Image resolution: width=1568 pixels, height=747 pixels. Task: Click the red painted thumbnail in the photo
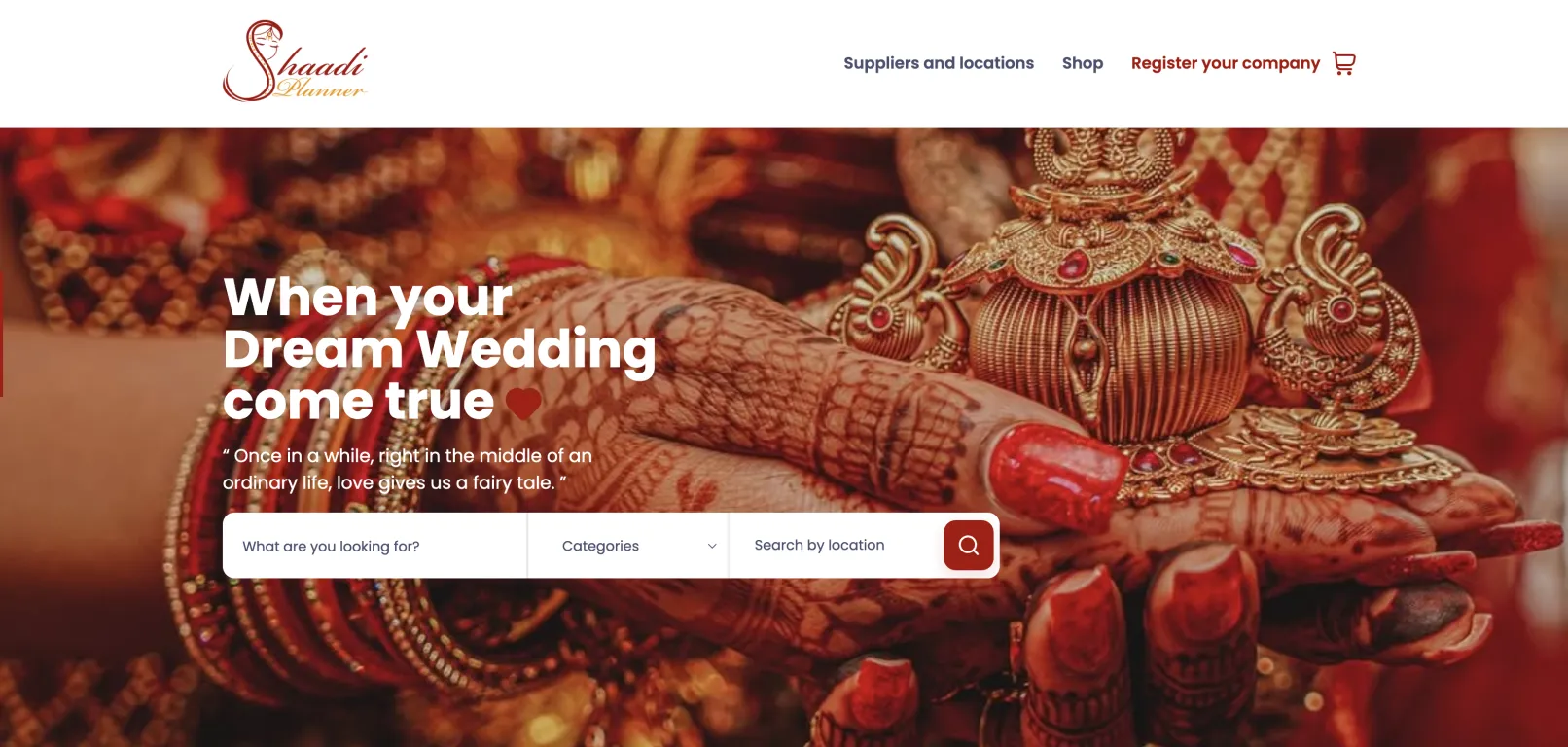[x=1055, y=471]
